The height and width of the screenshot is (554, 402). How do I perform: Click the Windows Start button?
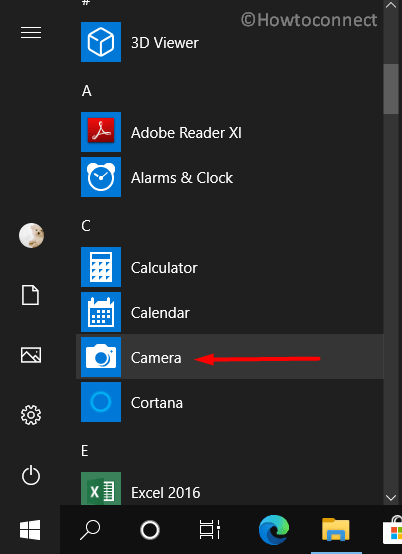click(30, 530)
